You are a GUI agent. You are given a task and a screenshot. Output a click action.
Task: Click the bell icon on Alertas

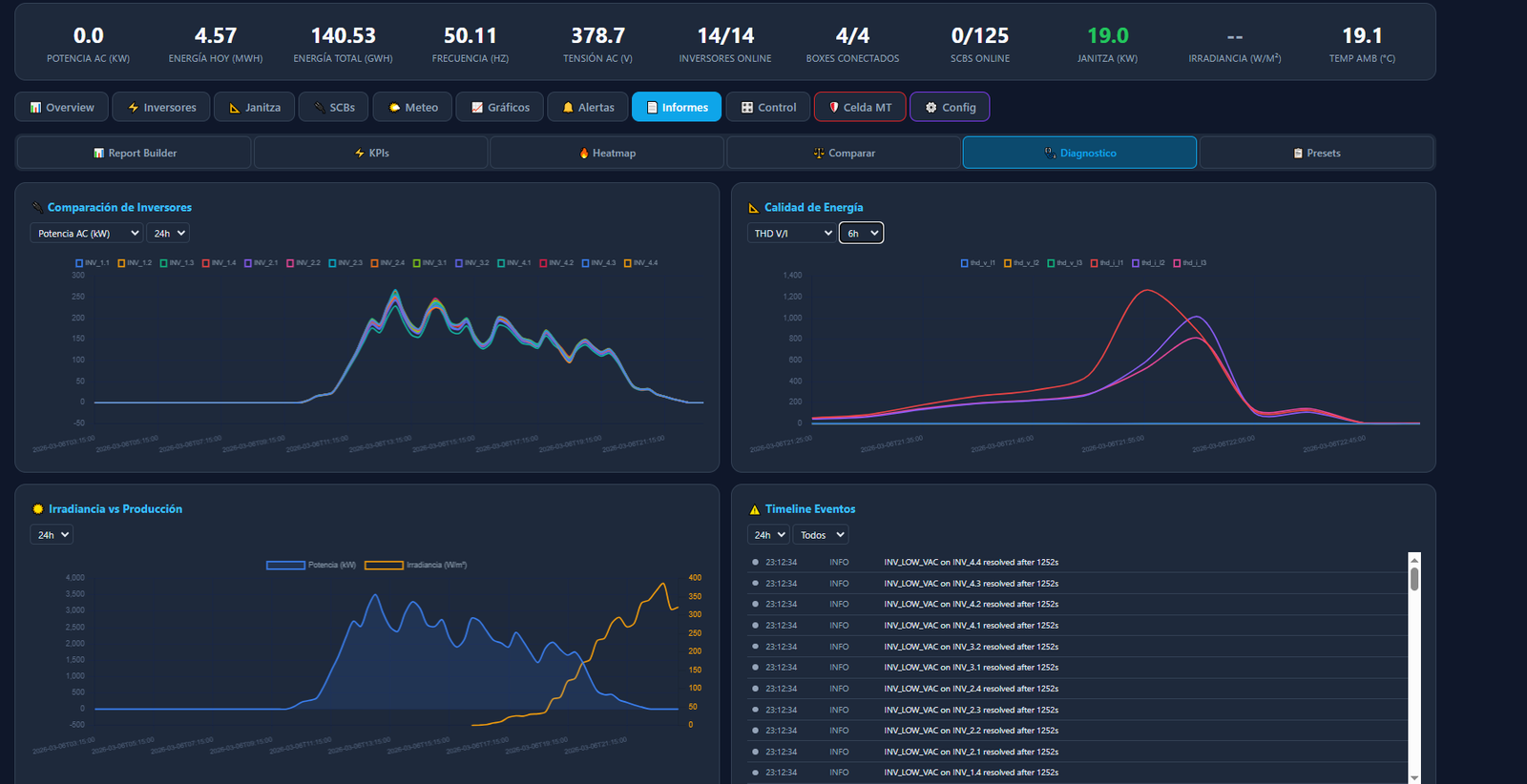568,108
